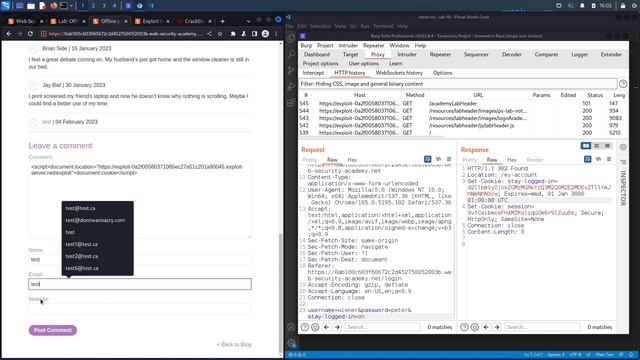
Task: Open Burp Suite Help menu
Action: click(420, 45)
